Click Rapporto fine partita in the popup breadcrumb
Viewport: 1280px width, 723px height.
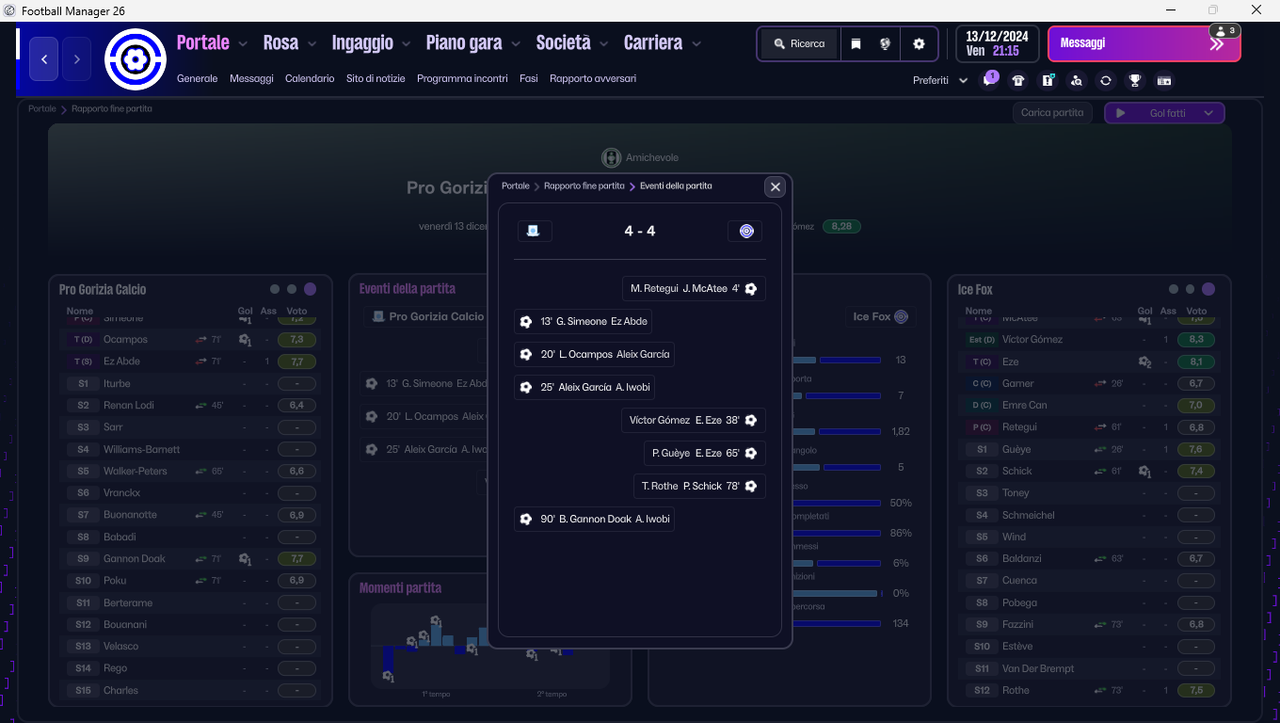[x=584, y=186]
